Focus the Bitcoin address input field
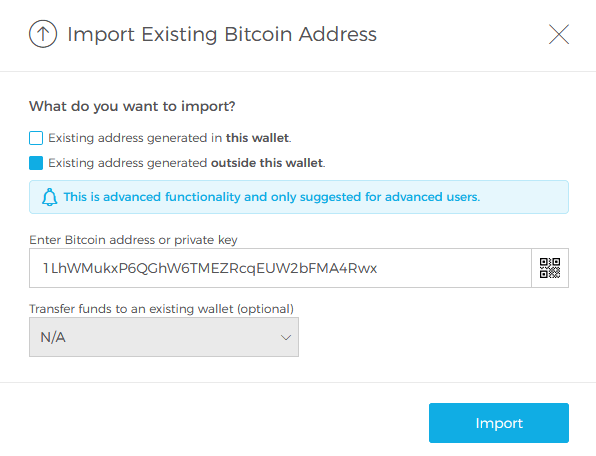 (280, 268)
